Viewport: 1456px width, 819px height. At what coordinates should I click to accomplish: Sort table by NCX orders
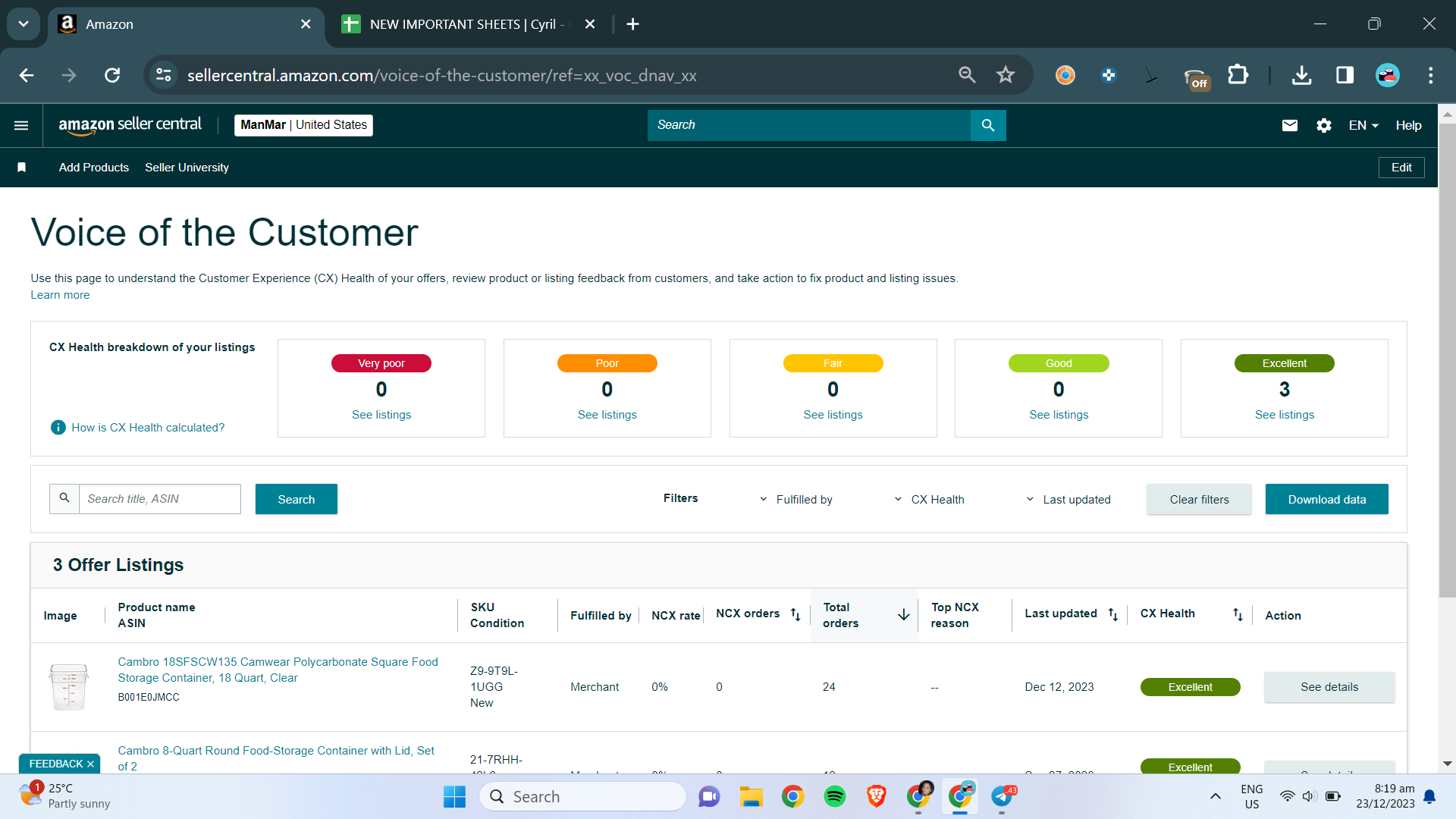tap(795, 614)
